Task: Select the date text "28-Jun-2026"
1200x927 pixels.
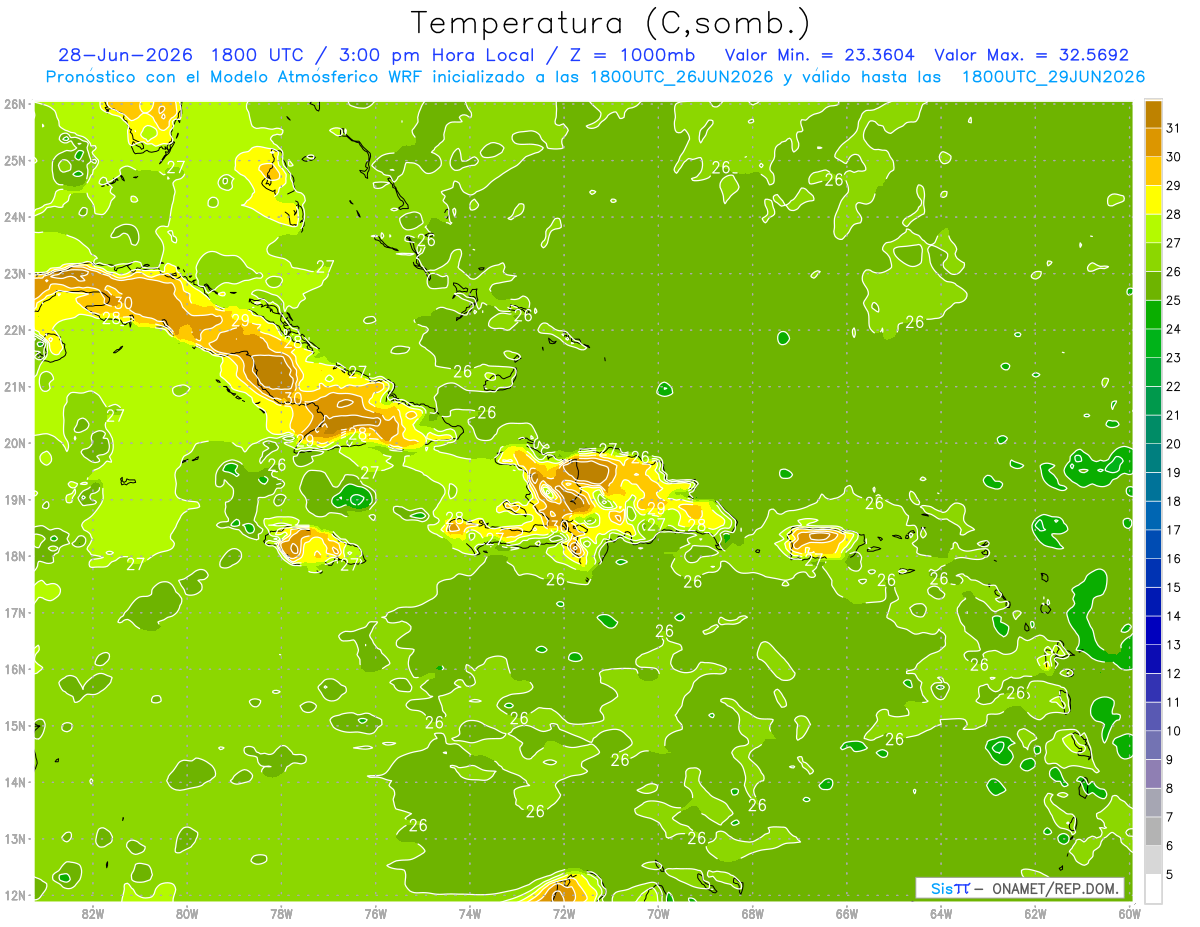Action: (125, 55)
